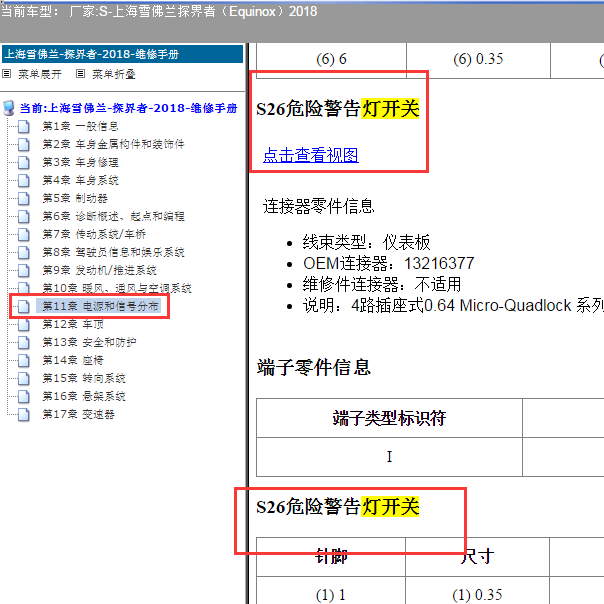Click page icon of 第9章 发动机/推进系统

pos(24,270)
